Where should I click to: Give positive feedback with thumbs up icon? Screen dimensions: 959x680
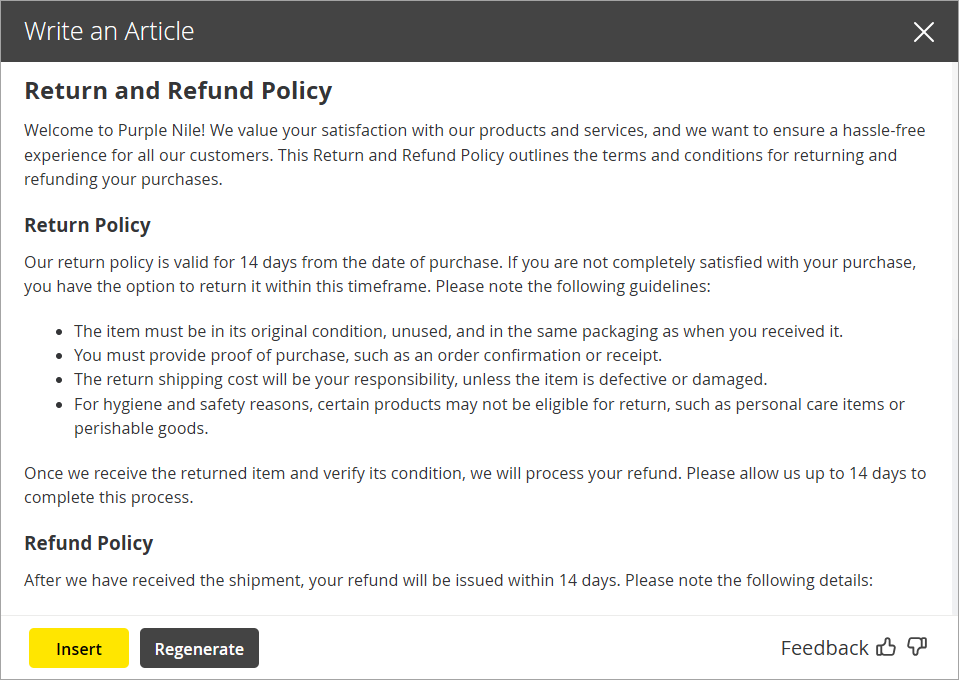[x=886, y=647]
